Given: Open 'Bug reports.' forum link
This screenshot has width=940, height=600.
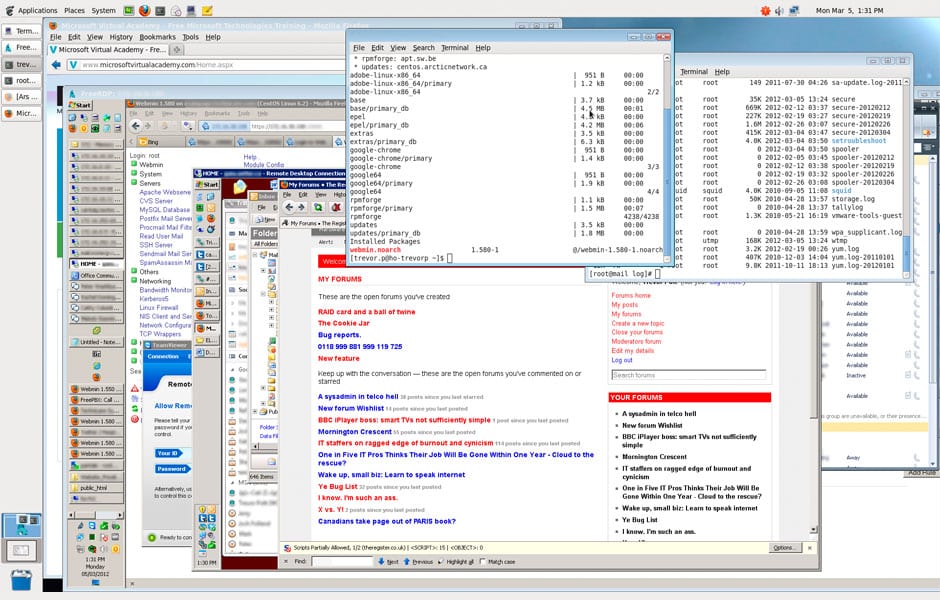Looking at the screenshot, I should click(x=339, y=335).
